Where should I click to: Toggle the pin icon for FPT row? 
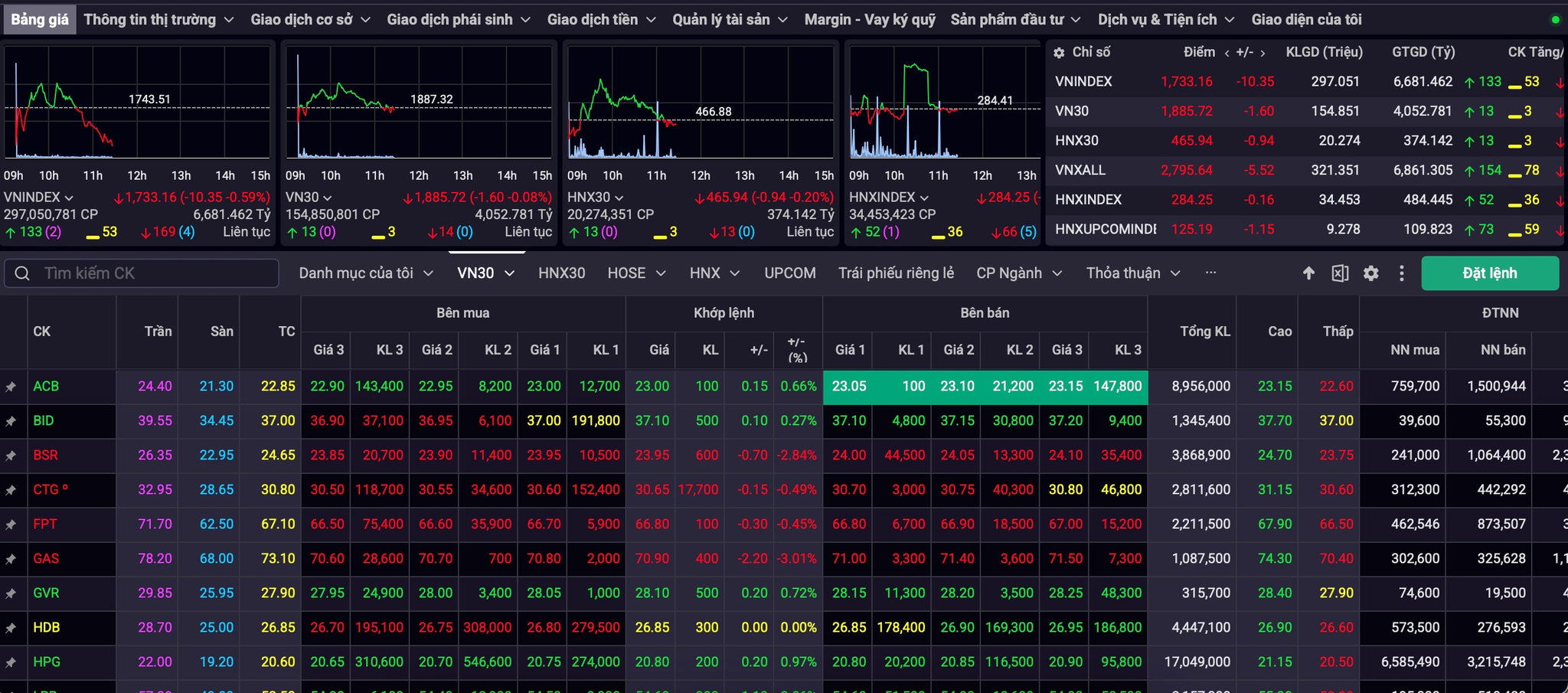click(x=11, y=525)
